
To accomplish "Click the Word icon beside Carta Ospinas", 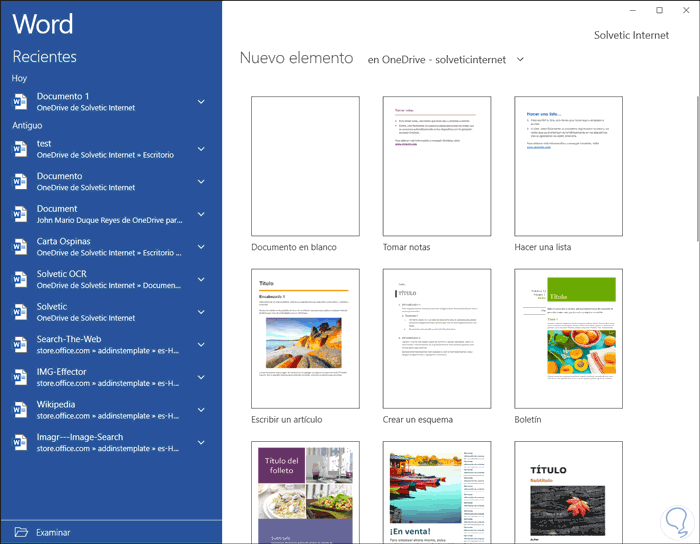I will [19, 247].
